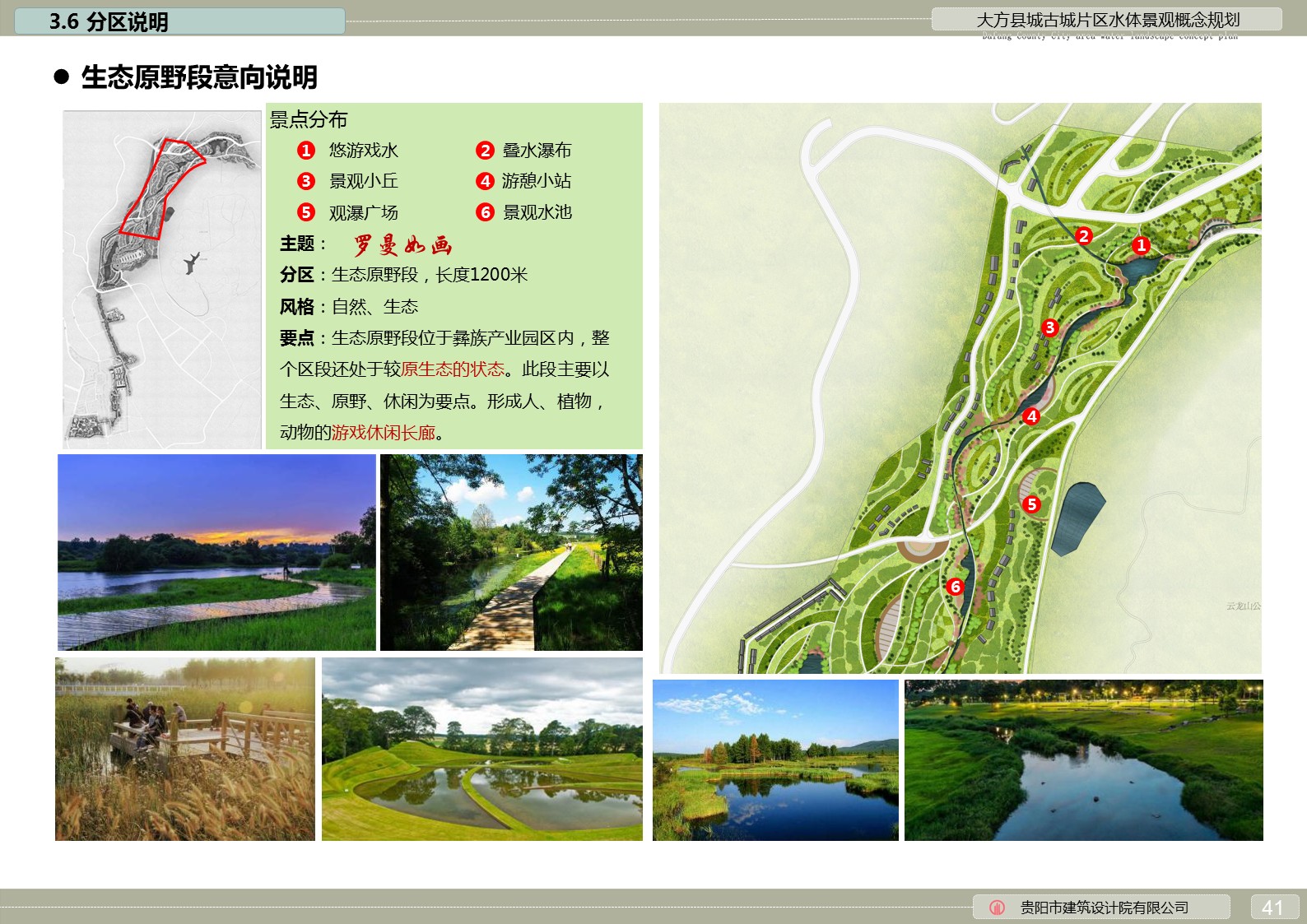Click the red 罗曼如画 theme text
Image resolution: width=1307 pixels, height=924 pixels.
[x=402, y=244]
